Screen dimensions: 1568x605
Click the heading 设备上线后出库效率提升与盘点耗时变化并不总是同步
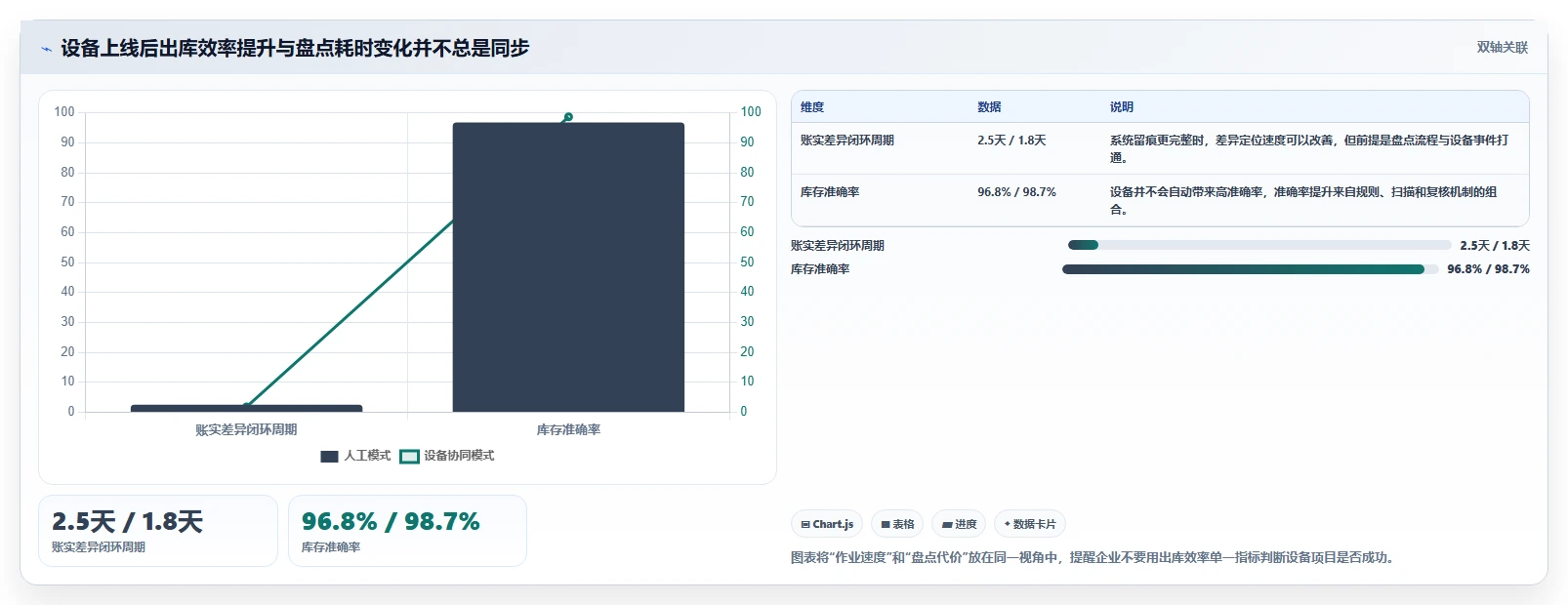295,48
